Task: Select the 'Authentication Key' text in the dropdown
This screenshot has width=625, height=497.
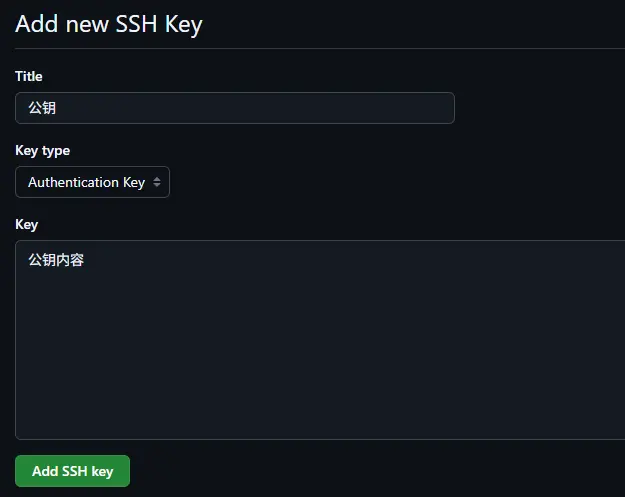Action: click(86, 182)
